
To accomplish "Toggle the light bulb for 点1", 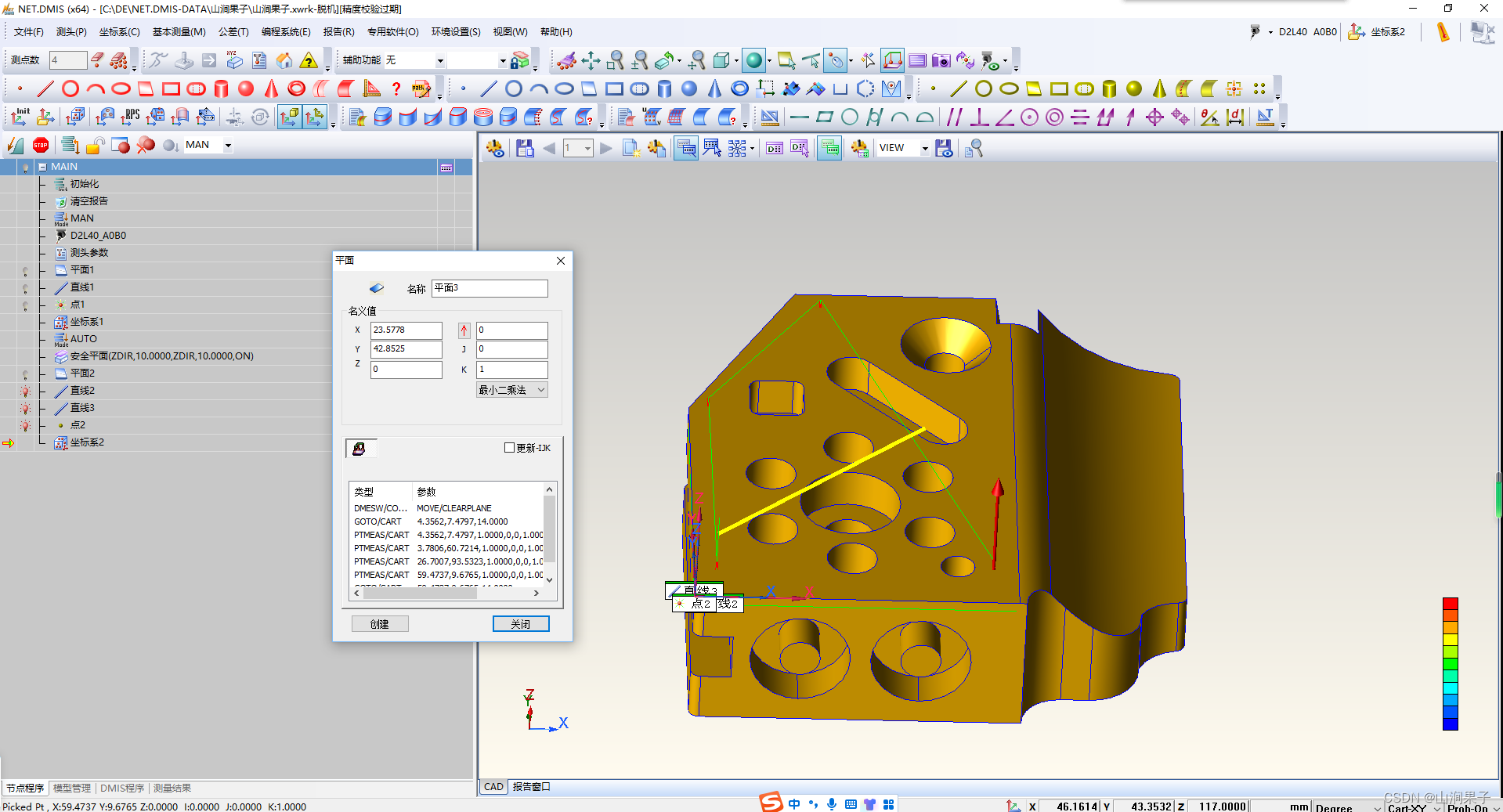I will [25, 305].
